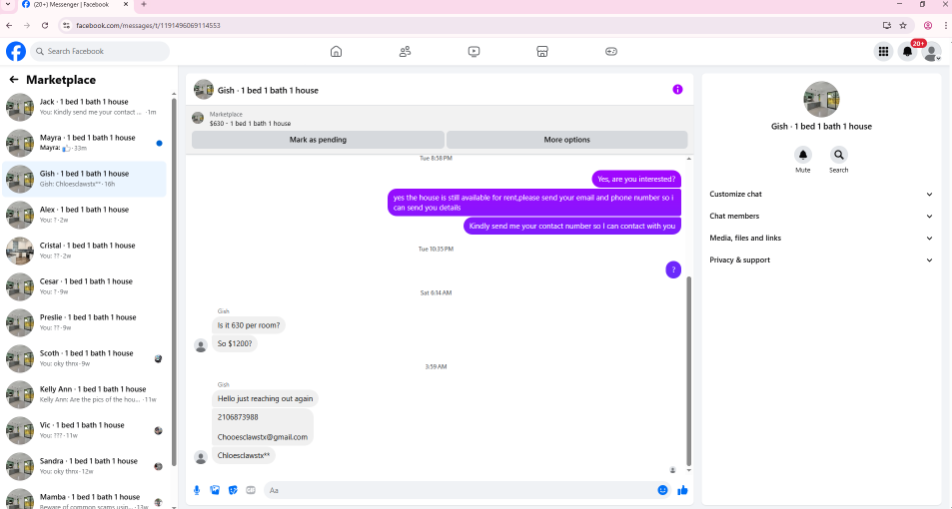
Task: Choose a GIF icon
Action: 251,490
